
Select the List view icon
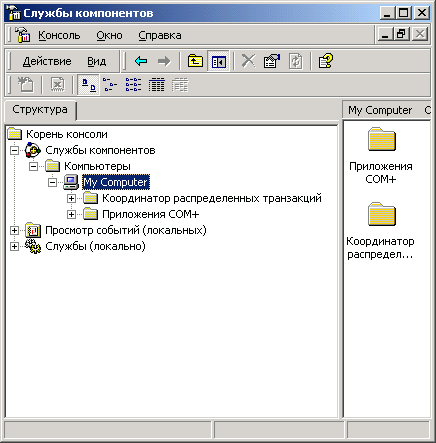pos(133,85)
